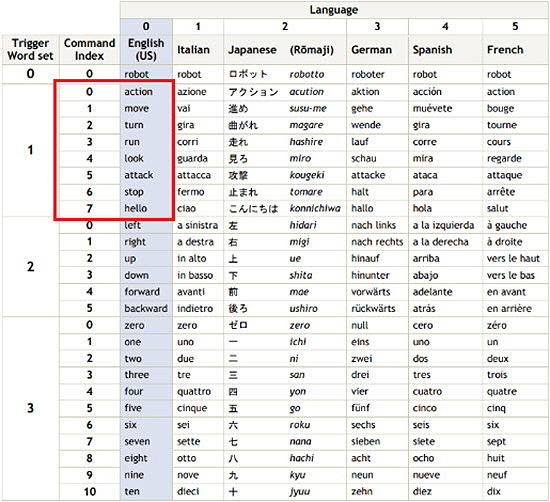Click the Rōmaji word 'susu-me'
This screenshot has width=550, height=502.
[308, 108]
